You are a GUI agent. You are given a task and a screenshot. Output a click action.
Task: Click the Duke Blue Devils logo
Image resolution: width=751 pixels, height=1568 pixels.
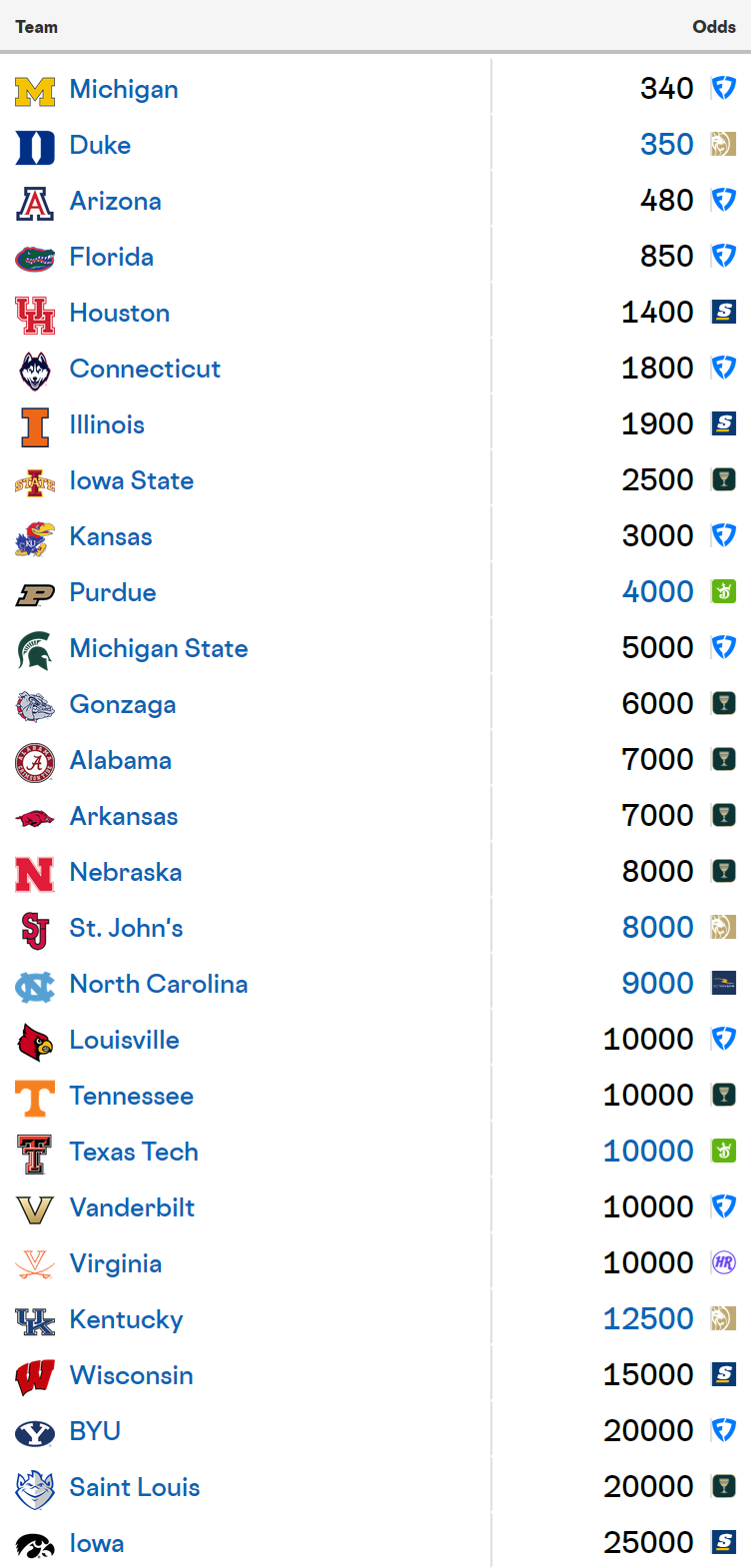35,147
